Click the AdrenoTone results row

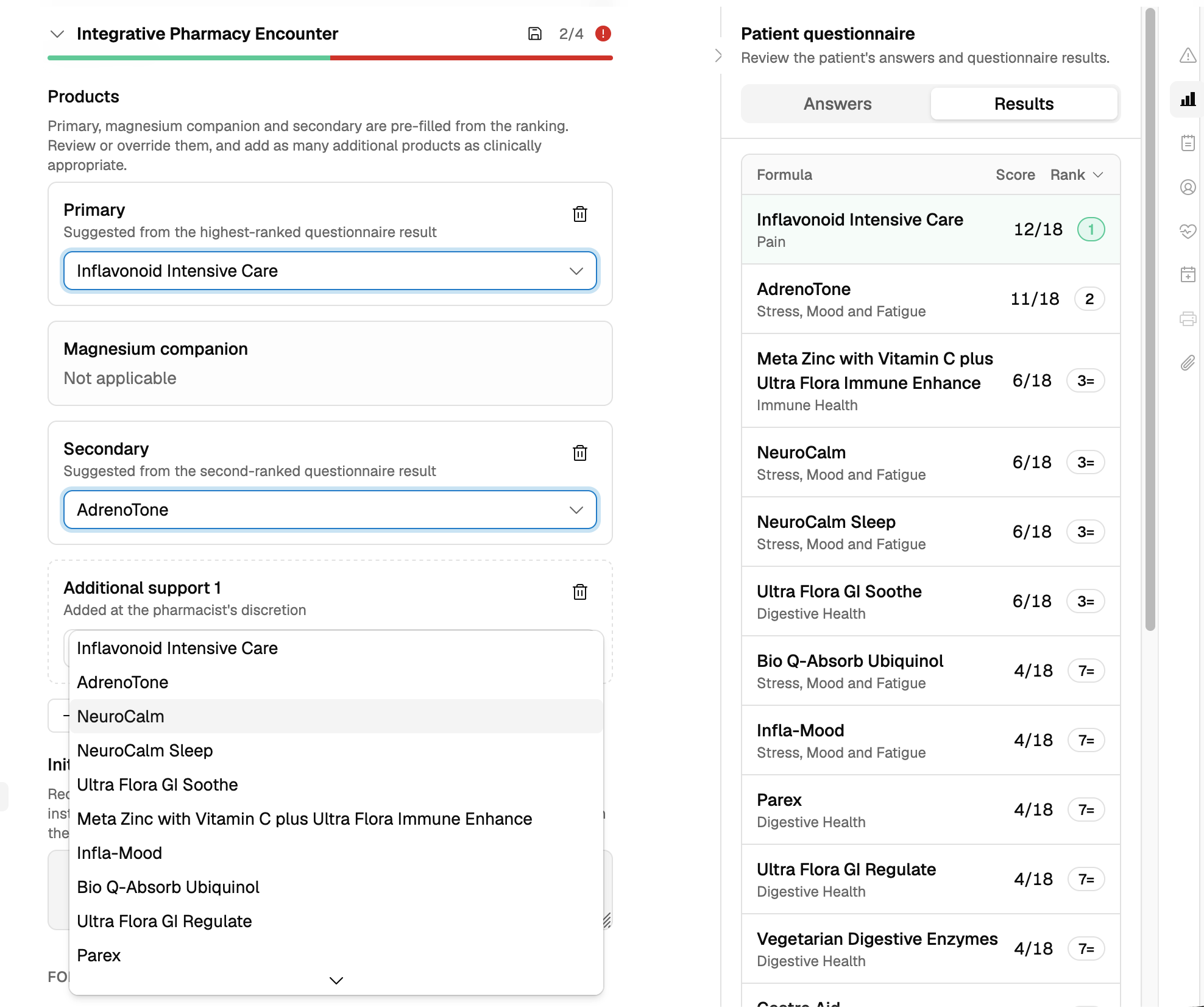[930, 299]
